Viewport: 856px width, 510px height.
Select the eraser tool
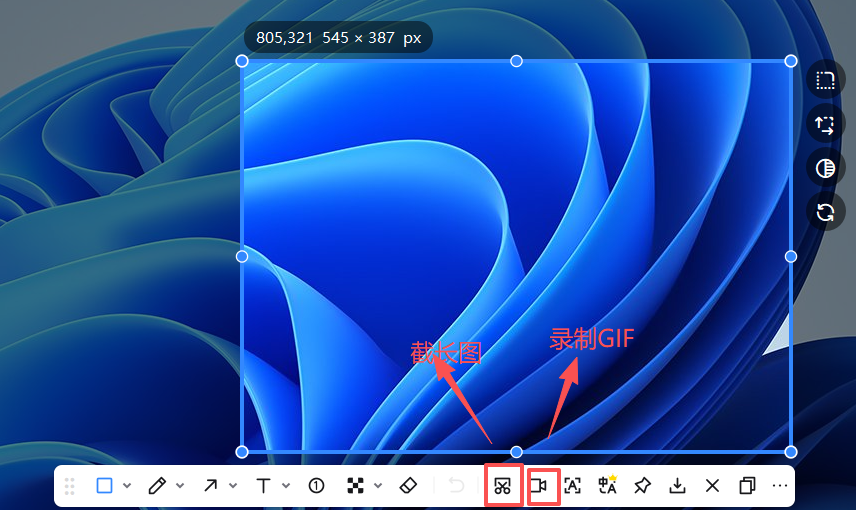point(408,485)
